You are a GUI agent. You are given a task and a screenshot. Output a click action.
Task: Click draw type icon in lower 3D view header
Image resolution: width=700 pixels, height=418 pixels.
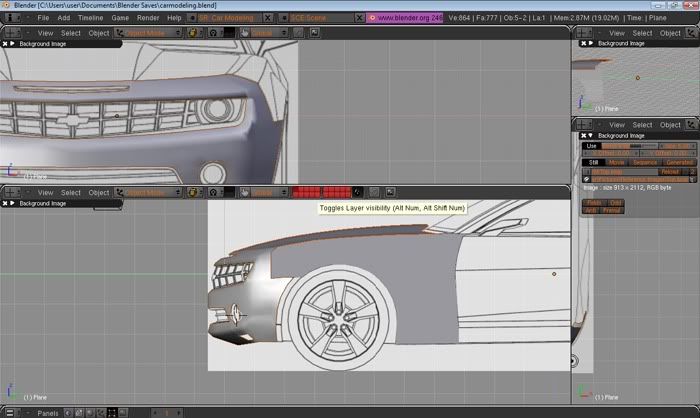[193, 192]
